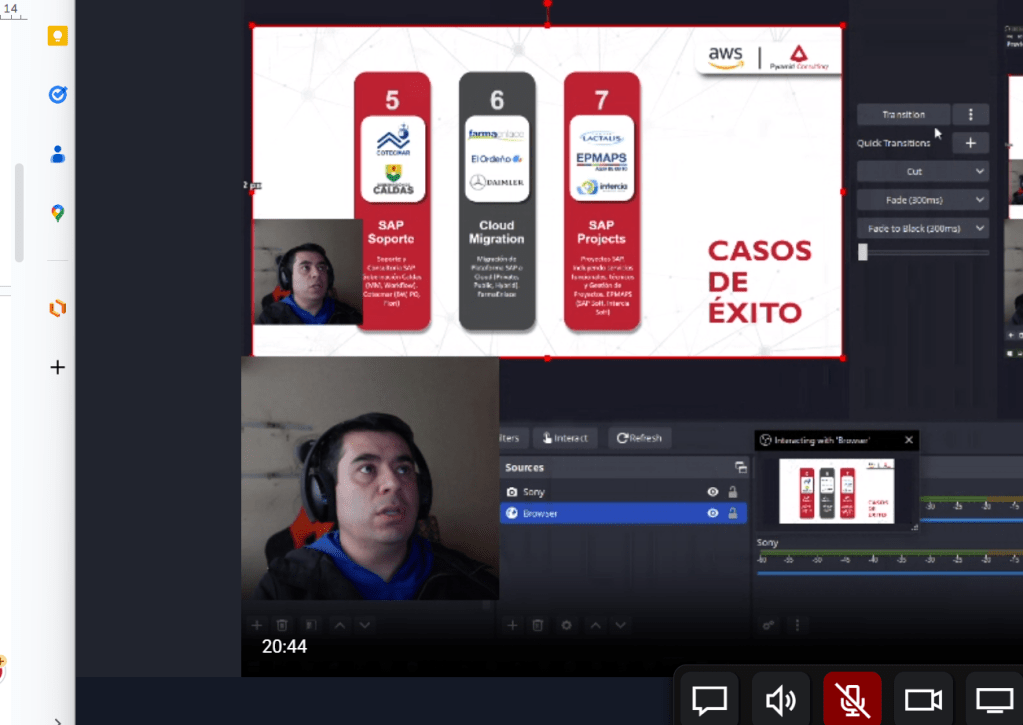Open Google Contacts in the side panel
The image size is (1023, 725).
[57, 154]
